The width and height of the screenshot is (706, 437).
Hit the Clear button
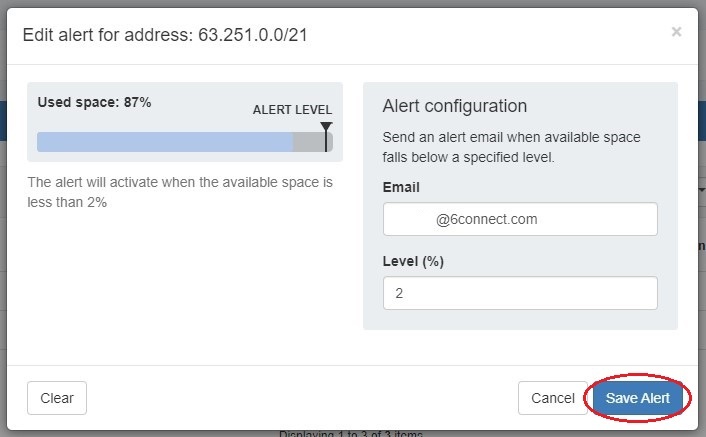click(57, 398)
